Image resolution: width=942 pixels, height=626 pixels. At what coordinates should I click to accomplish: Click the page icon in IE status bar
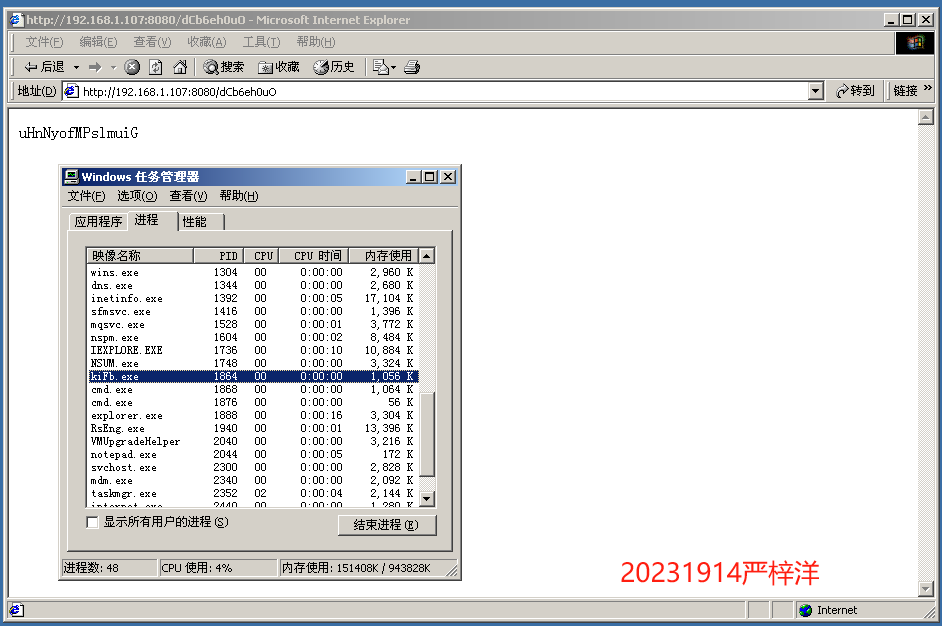16,610
